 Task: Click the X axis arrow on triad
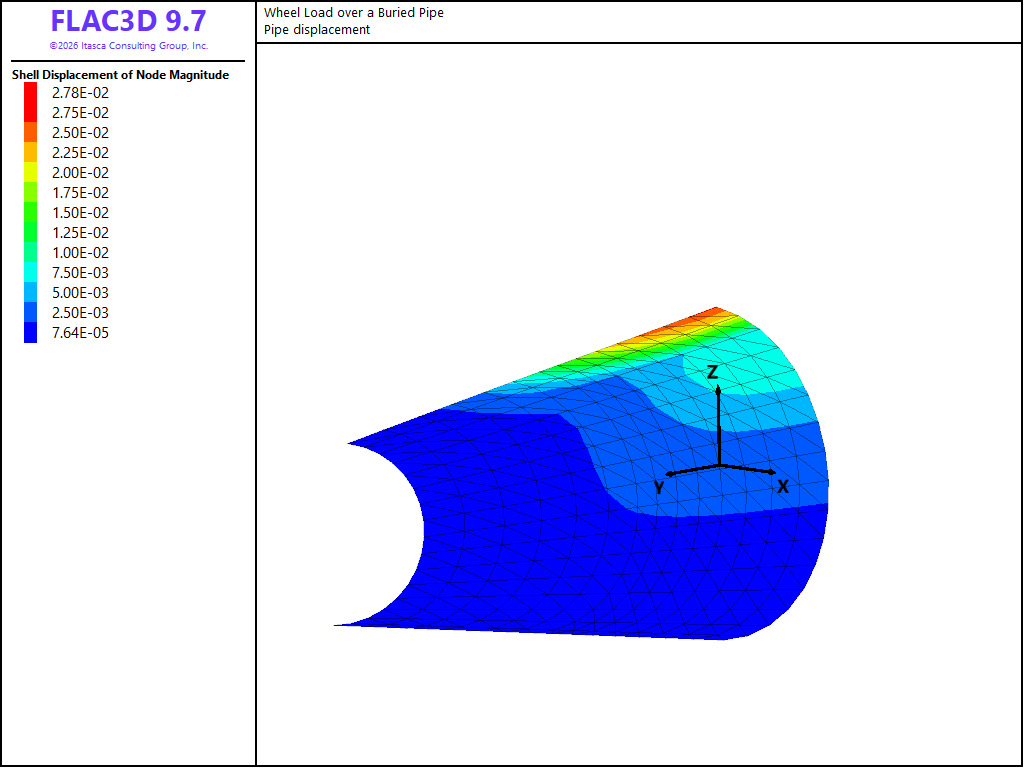coord(748,469)
